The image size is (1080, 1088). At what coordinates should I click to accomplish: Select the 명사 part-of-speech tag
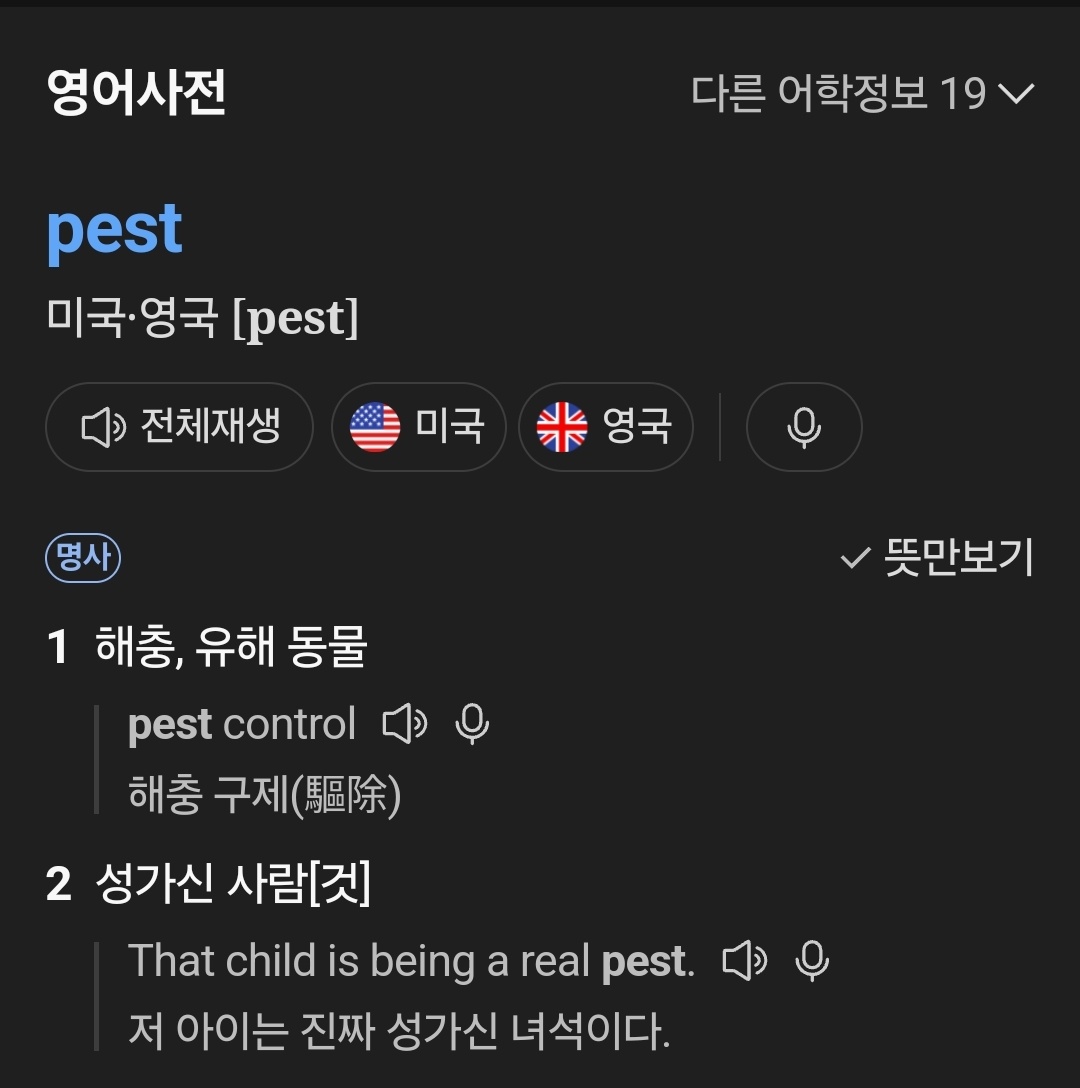tap(83, 558)
